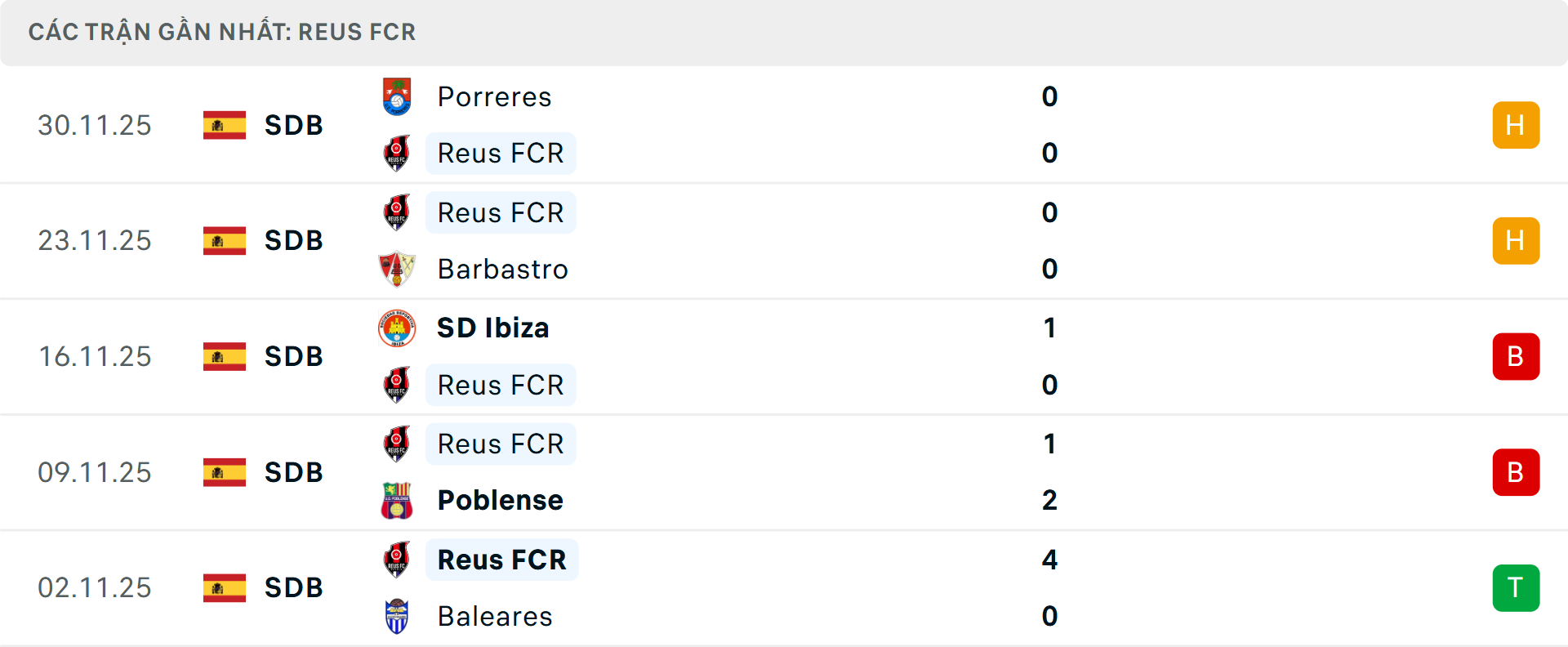Screen dimensions: 1568x647
Task: Click Reus FCR crest in 30.11.25 match
Action: click(x=397, y=153)
